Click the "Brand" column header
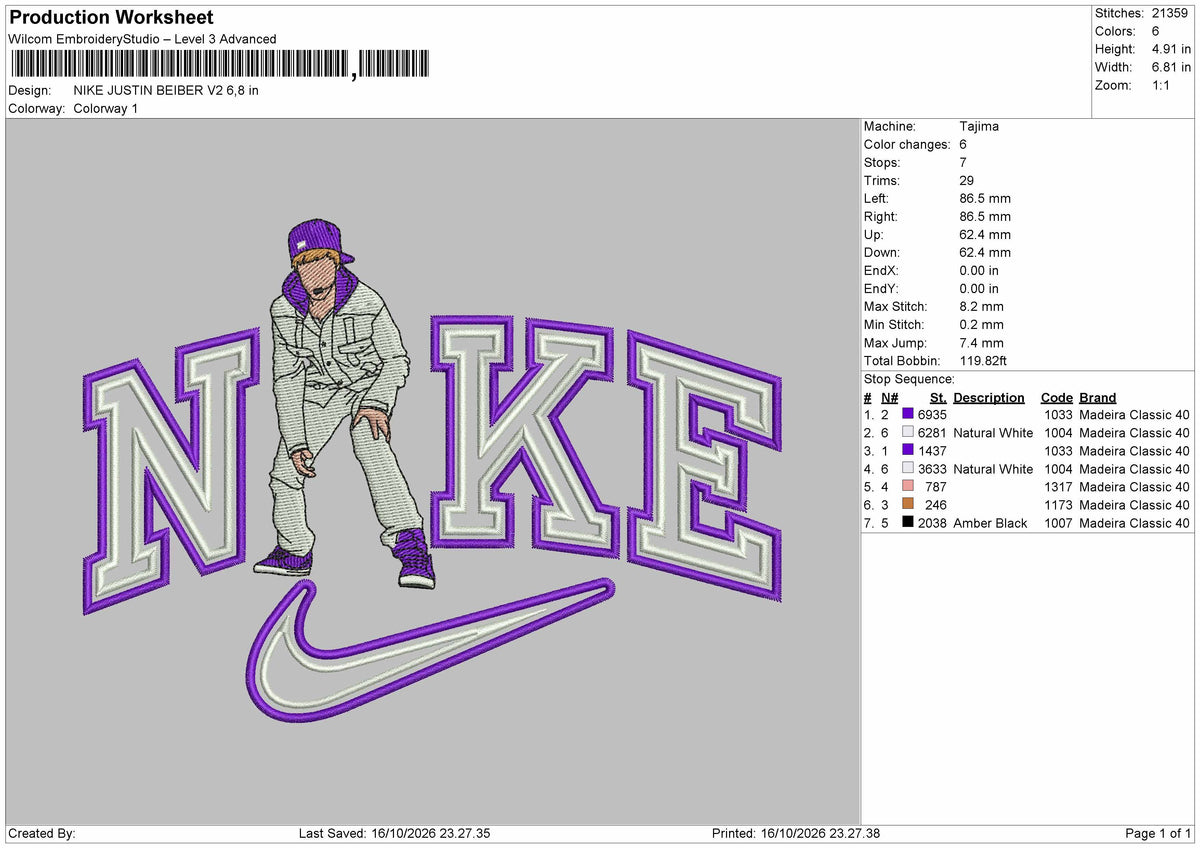This screenshot has width=1200, height=848. 1098,397
